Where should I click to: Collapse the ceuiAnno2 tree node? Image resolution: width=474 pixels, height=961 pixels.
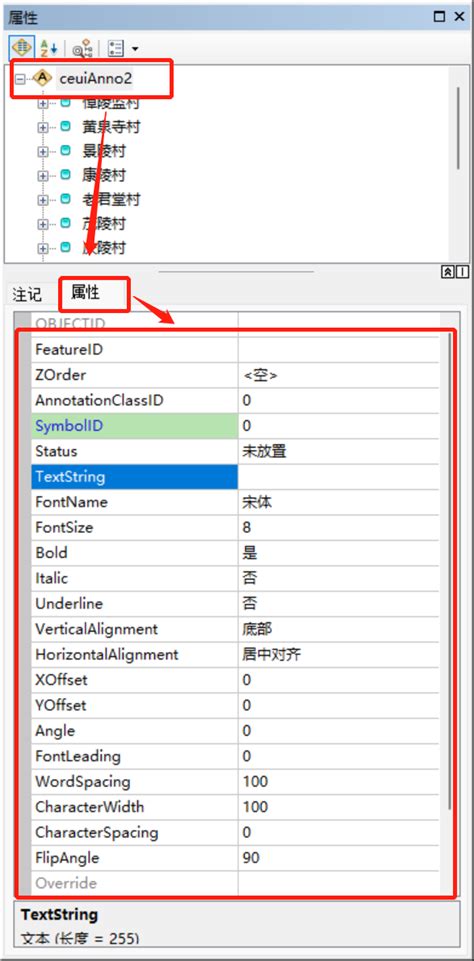(x=20, y=79)
